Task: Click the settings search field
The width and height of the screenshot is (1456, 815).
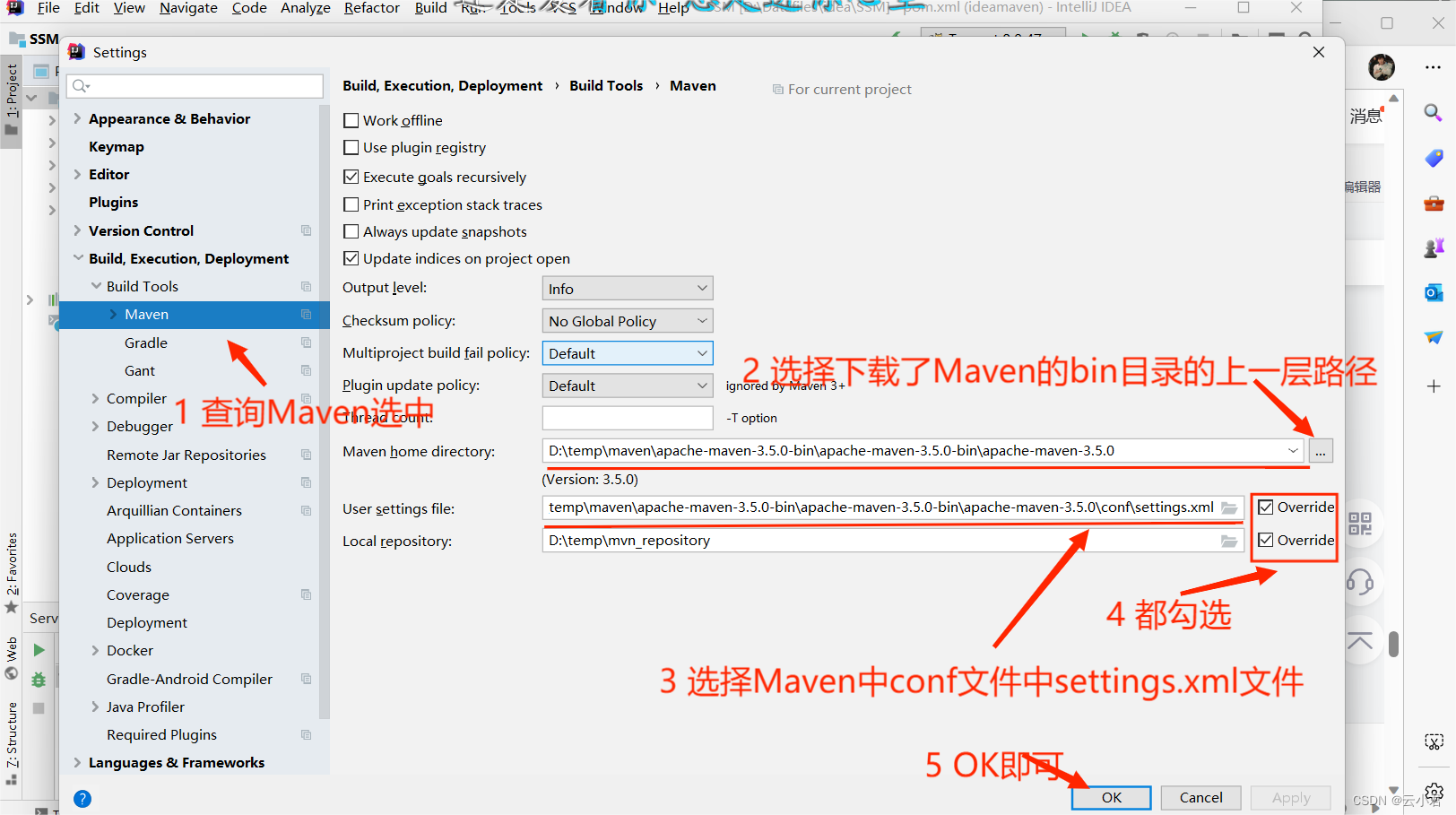Action: pos(195,86)
